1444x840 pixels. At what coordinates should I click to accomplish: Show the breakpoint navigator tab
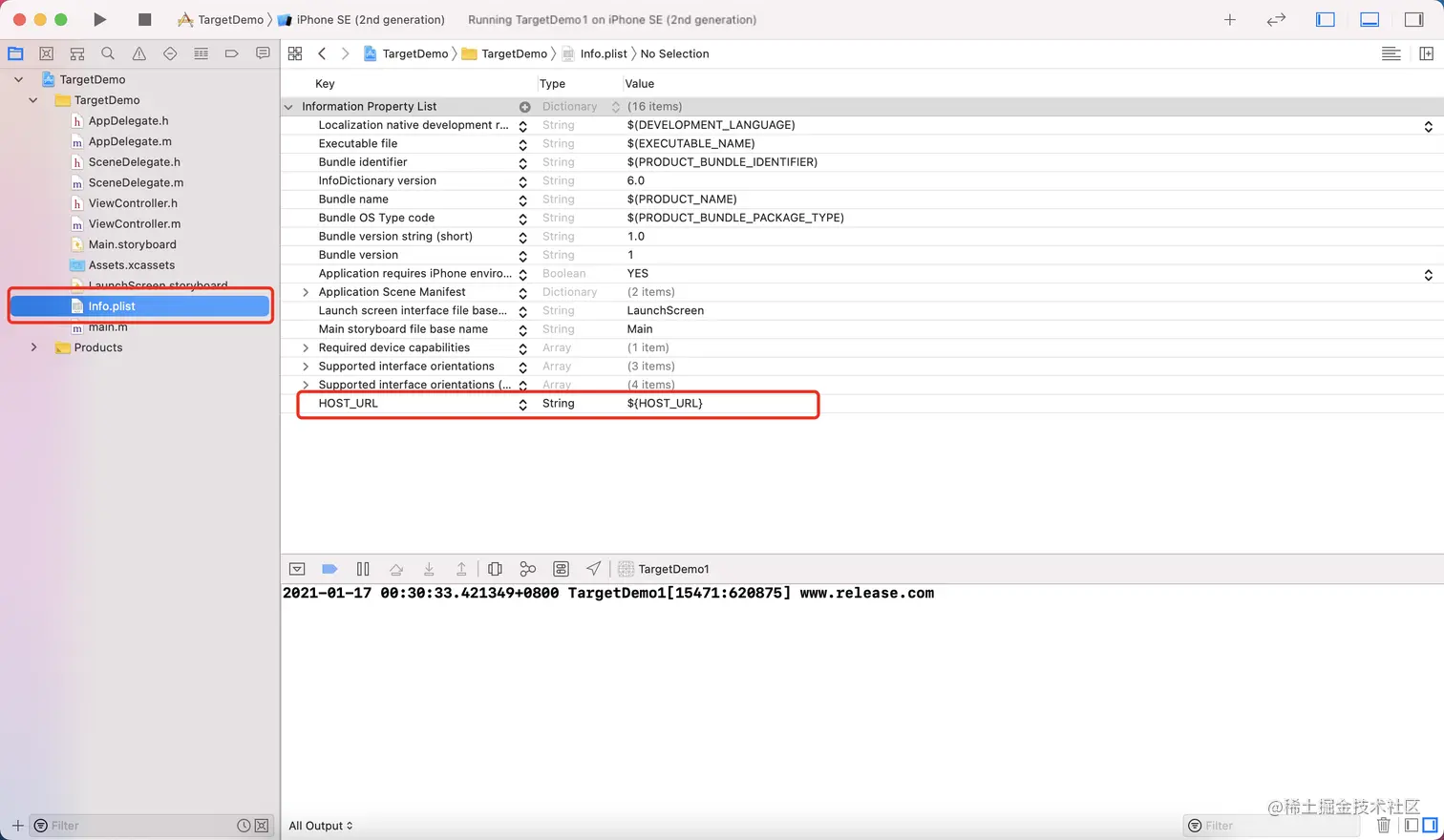coord(232,53)
